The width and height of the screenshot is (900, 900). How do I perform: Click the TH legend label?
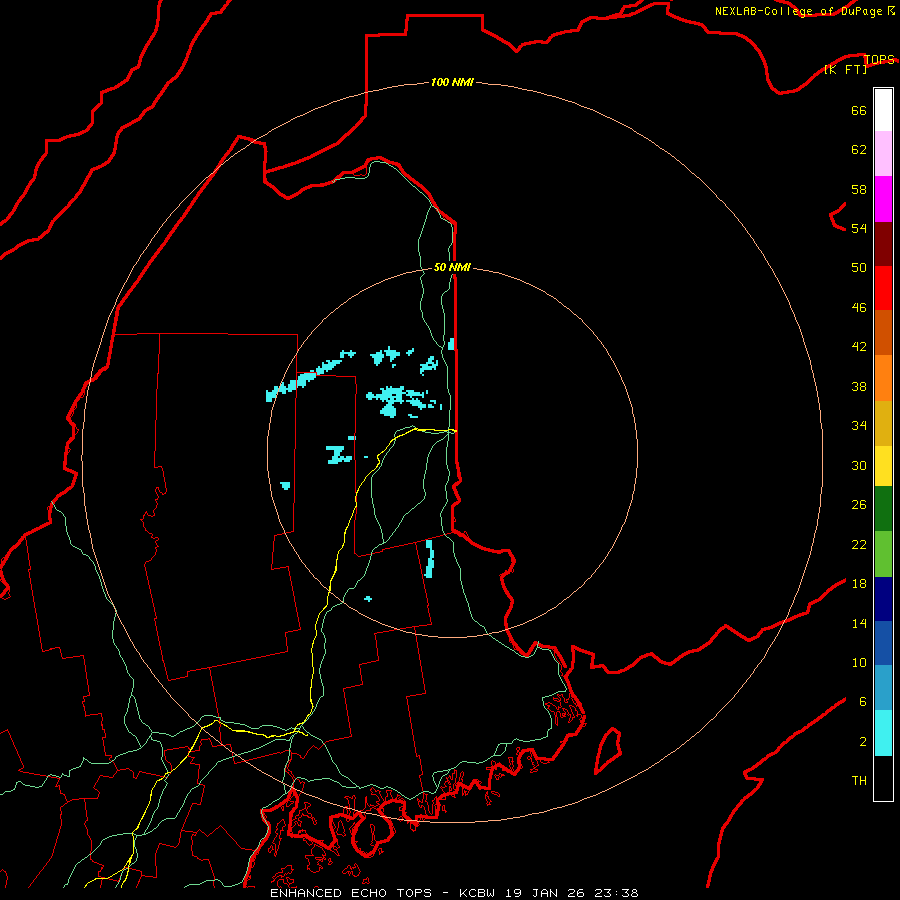pos(859,780)
